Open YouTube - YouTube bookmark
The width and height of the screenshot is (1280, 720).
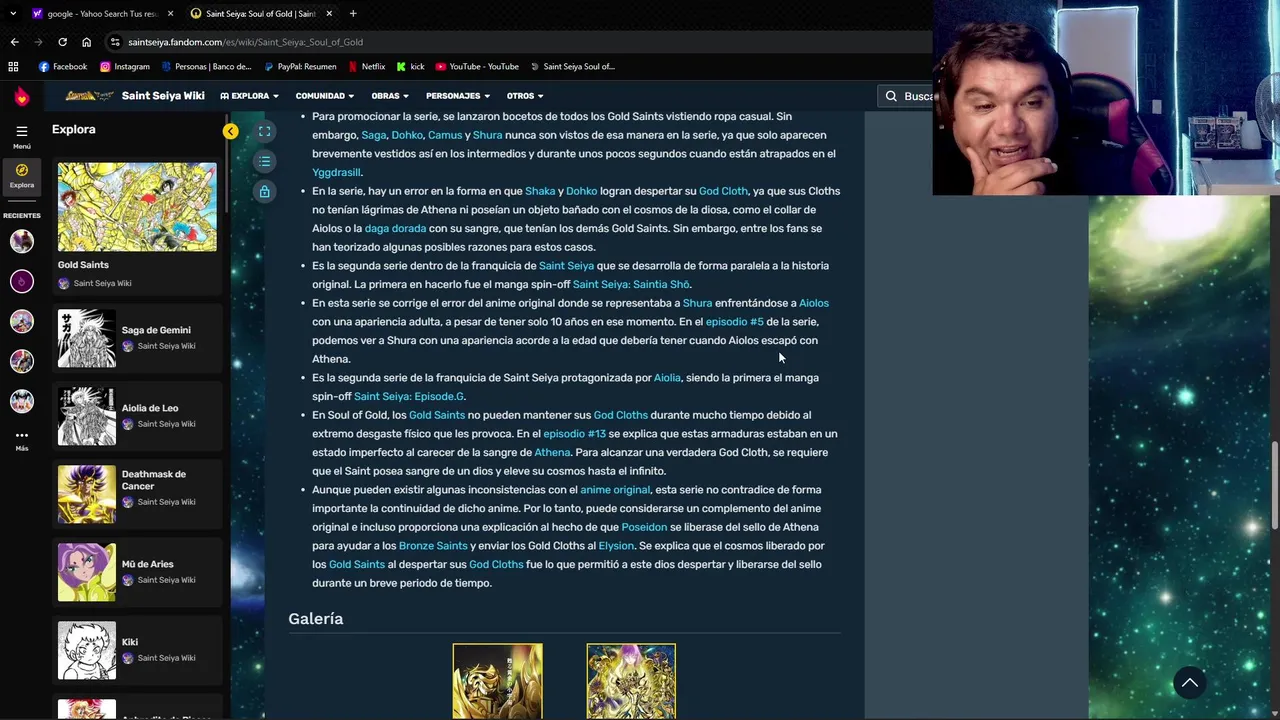click(477, 66)
